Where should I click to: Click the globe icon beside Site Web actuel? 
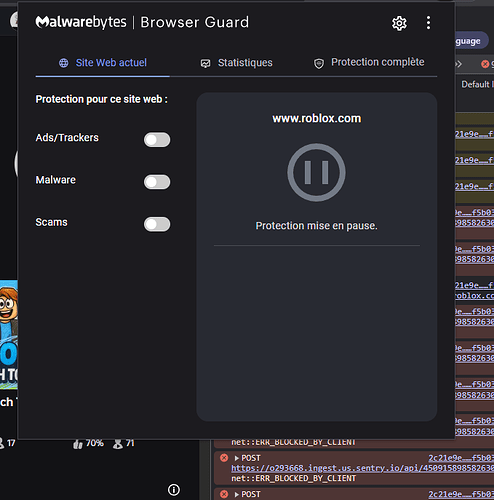[x=64, y=63]
